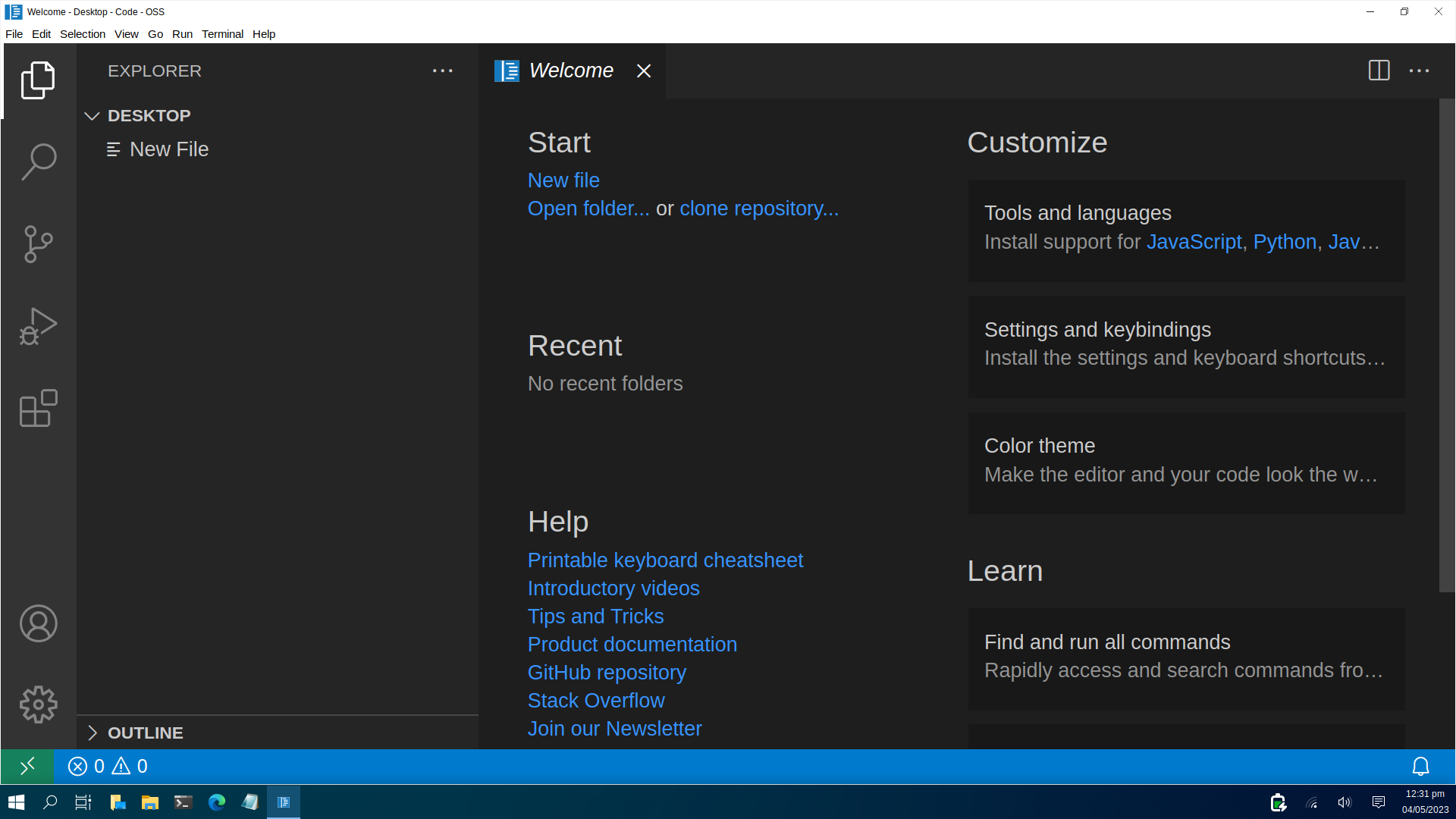This screenshot has width=1456, height=819.
Task: Open the Source Control view
Action: coord(39,244)
